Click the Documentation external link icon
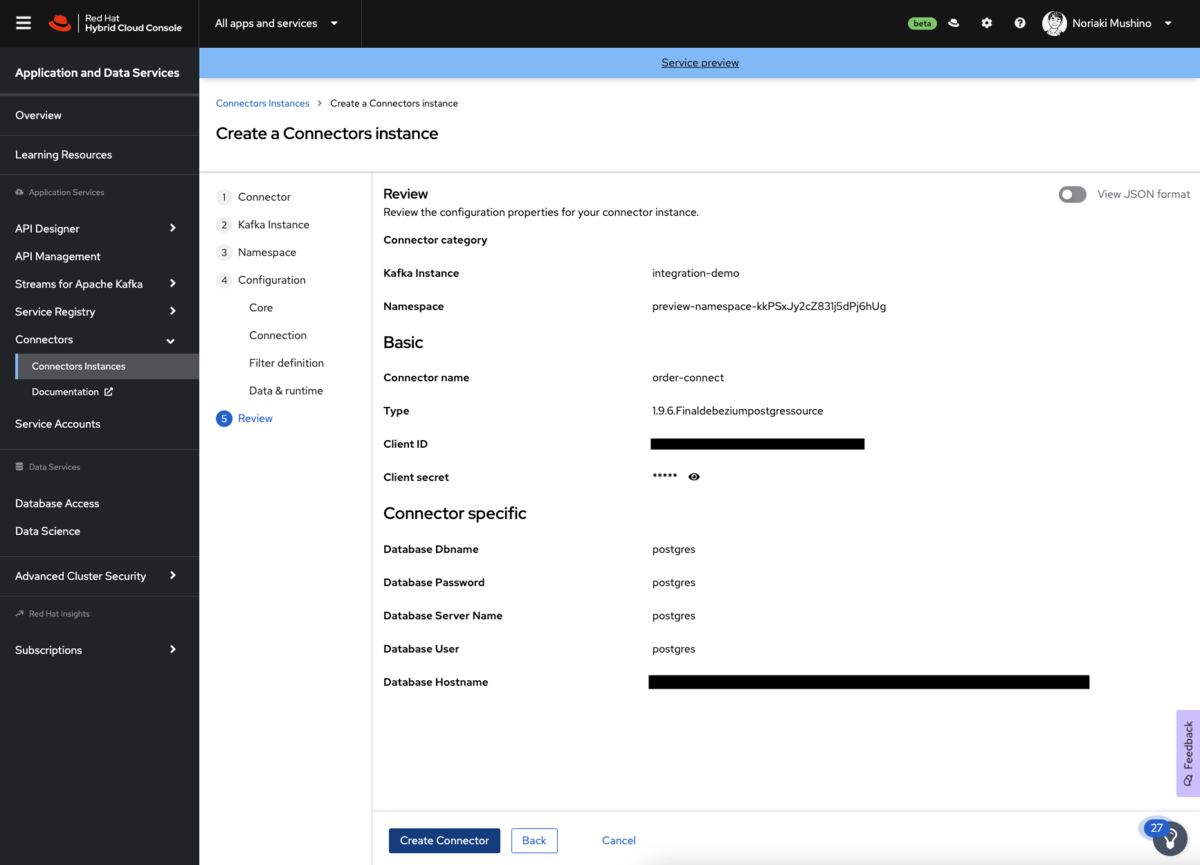Screen dimensions: 1200x865 pyautogui.click(x=109, y=392)
